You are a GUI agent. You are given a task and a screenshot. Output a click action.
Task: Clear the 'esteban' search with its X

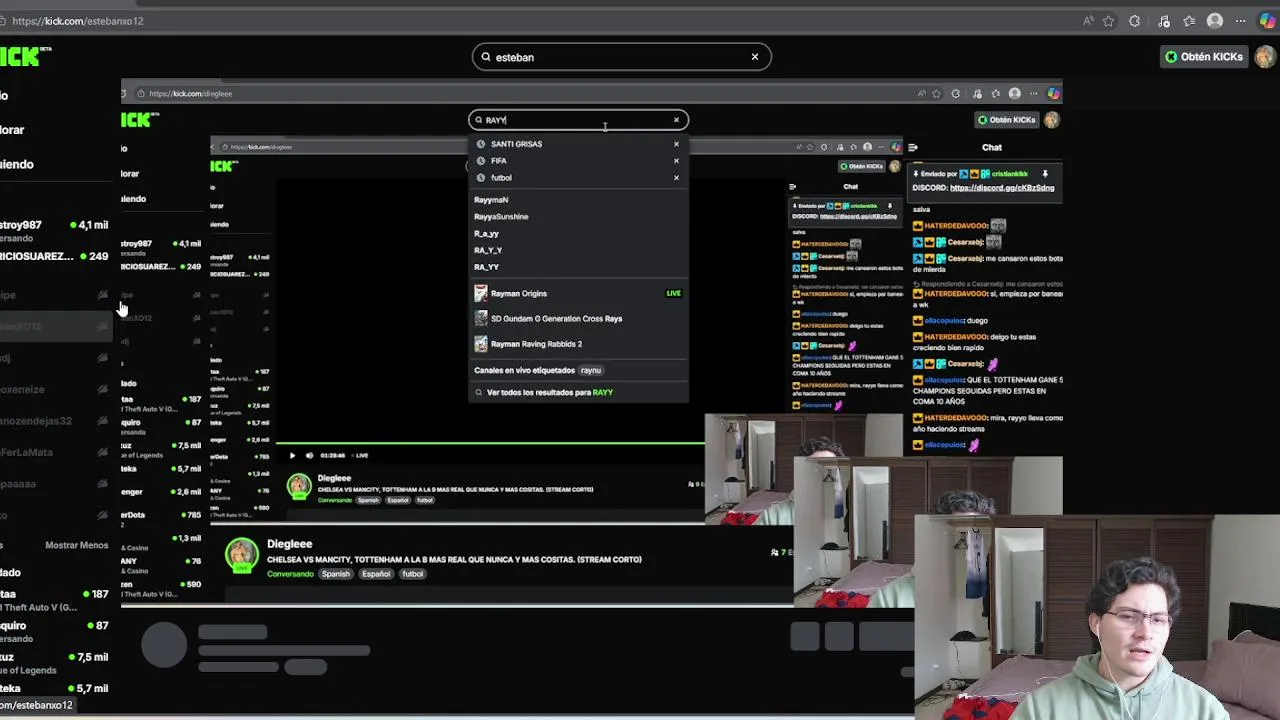coord(755,57)
